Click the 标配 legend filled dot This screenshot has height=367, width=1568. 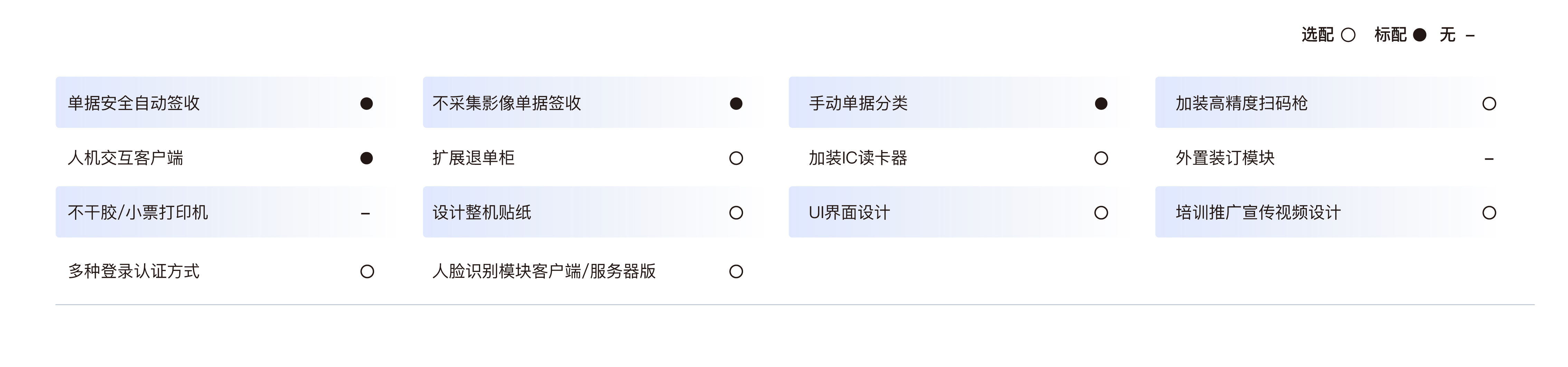tap(1419, 35)
